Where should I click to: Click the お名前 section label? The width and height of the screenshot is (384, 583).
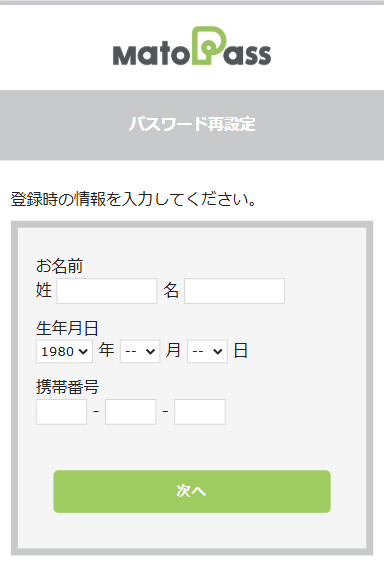point(59,266)
